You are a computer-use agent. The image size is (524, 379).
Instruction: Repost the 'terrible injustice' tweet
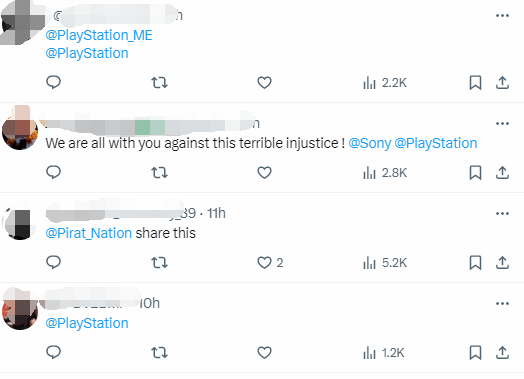pyautogui.click(x=159, y=173)
